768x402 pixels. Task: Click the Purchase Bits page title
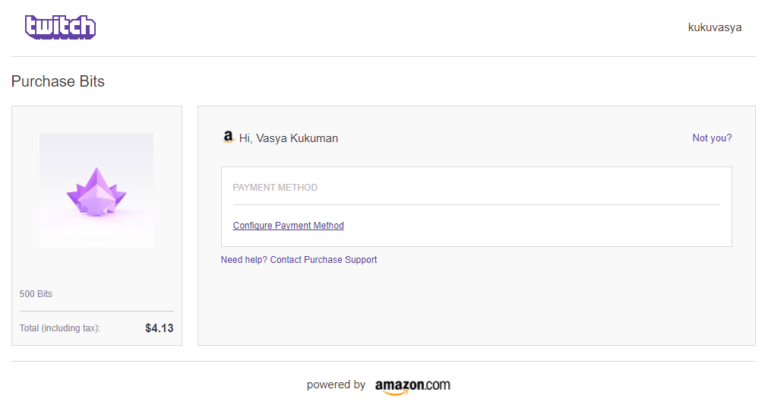tap(58, 81)
